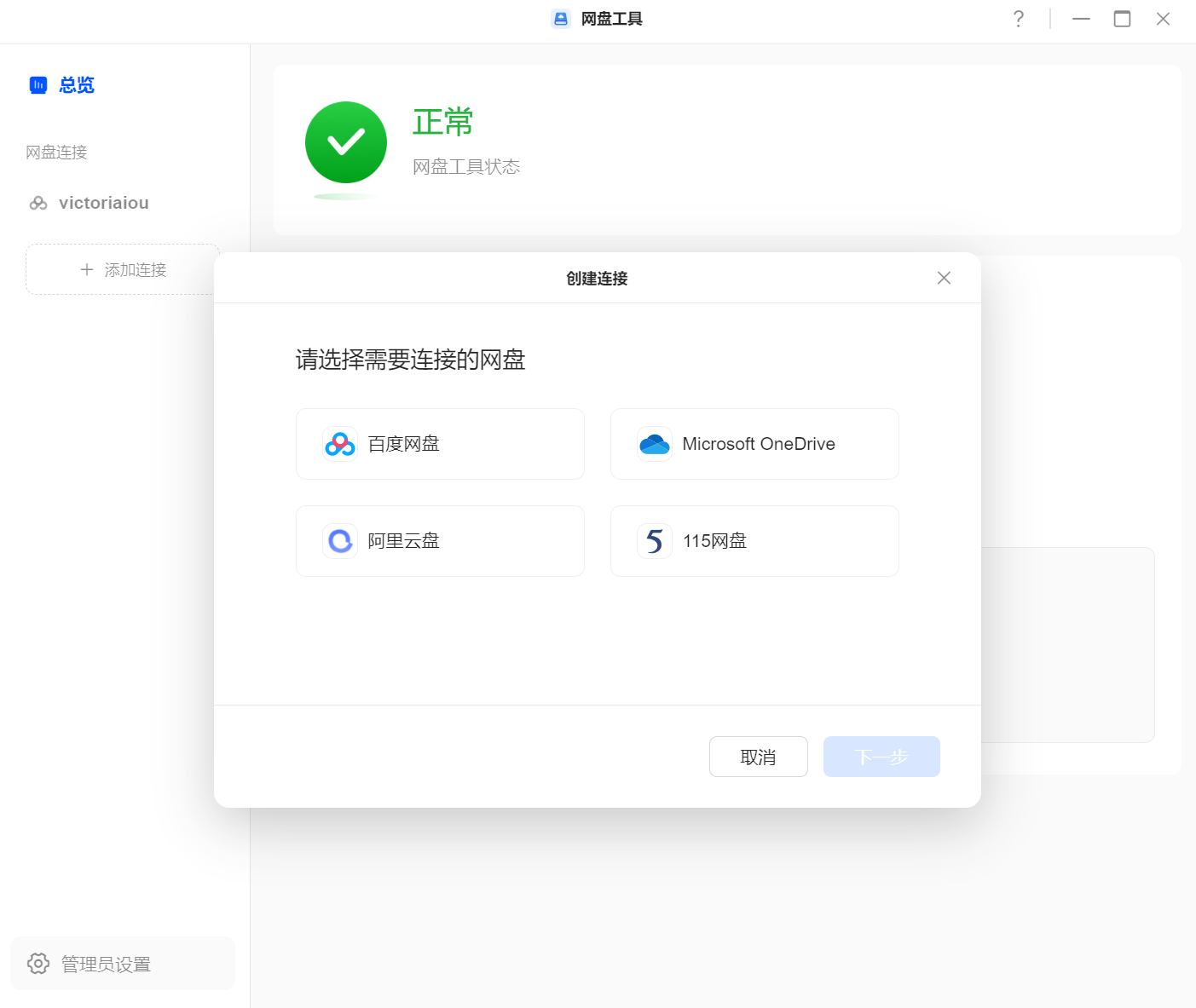
Task: Click the 115 drive logo icon
Action: click(x=655, y=541)
